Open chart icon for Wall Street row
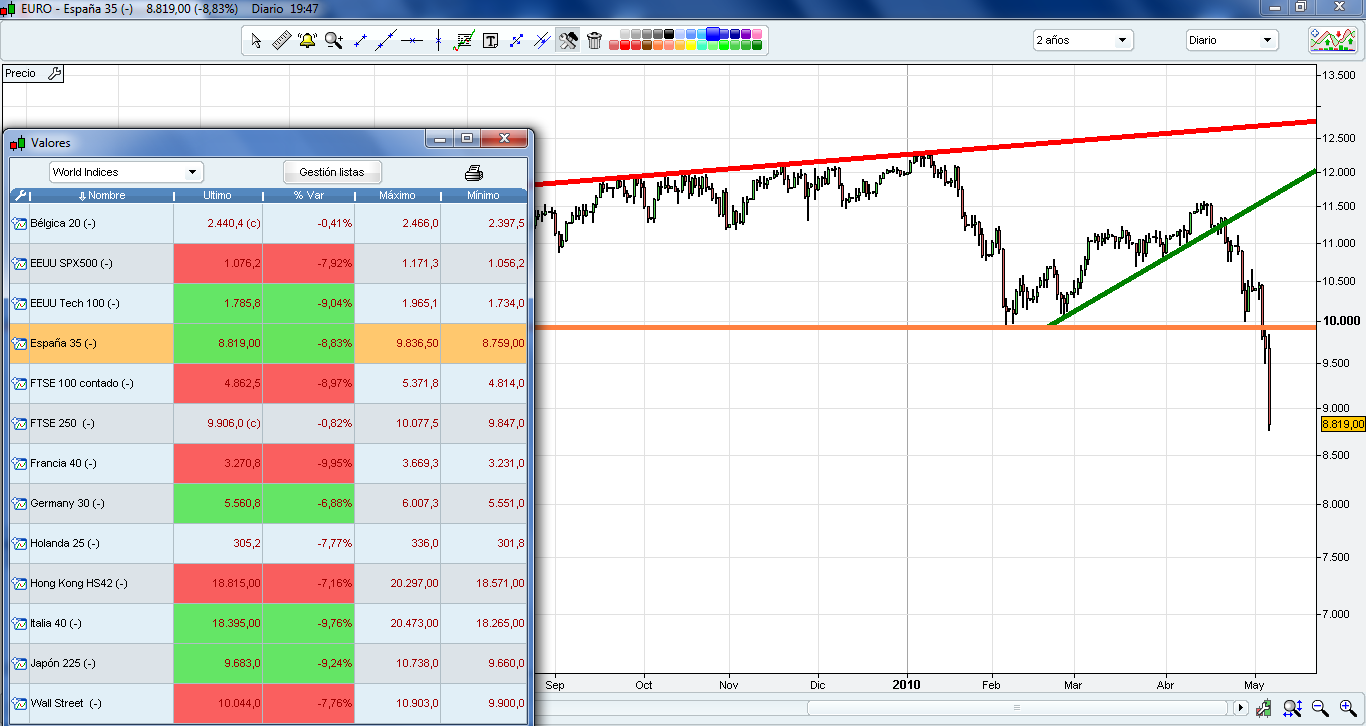Image resolution: width=1366 pixels, height=726 pixels. pos(19,703)
